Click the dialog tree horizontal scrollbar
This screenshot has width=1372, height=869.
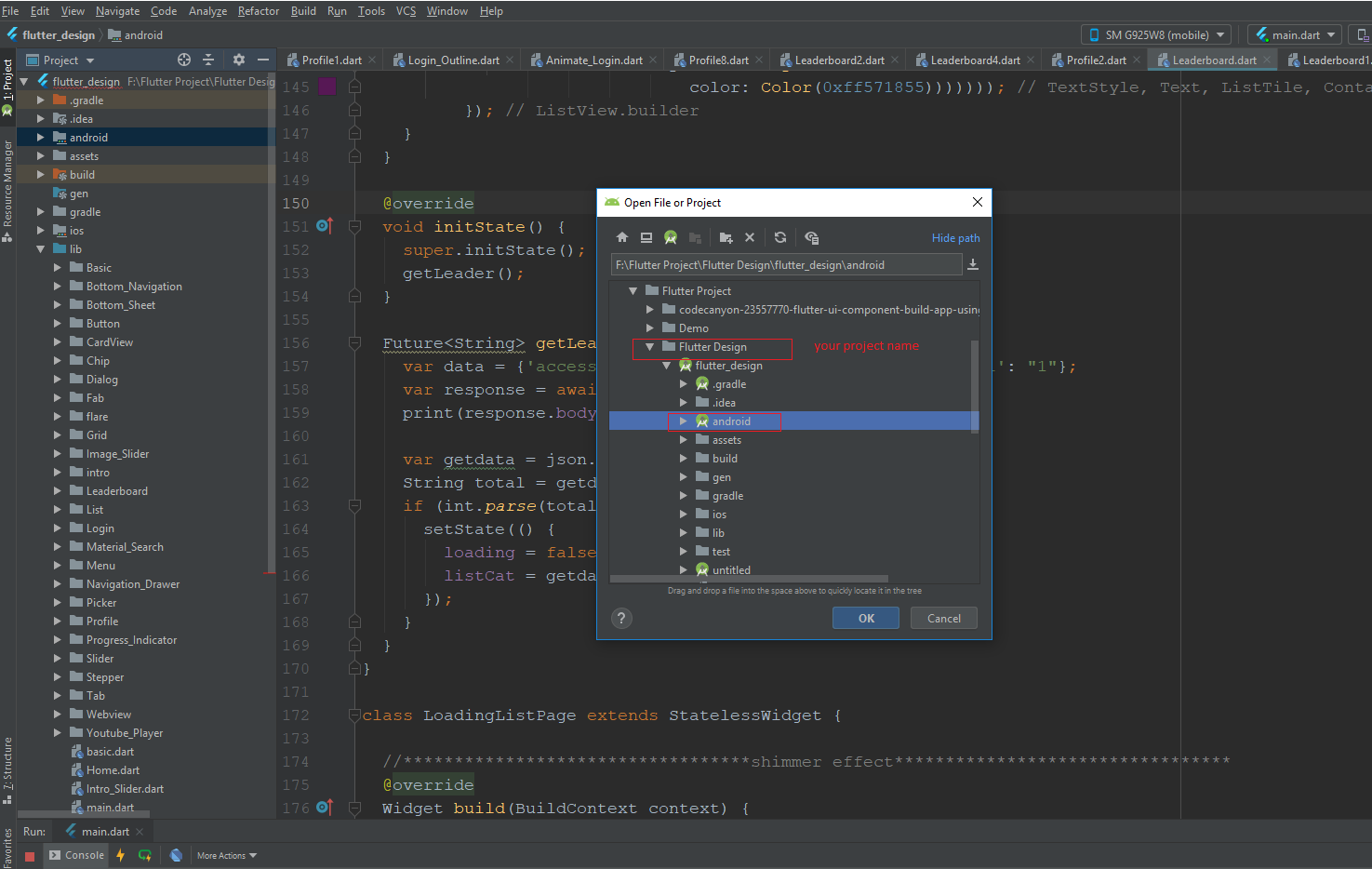tap(749, 578)
